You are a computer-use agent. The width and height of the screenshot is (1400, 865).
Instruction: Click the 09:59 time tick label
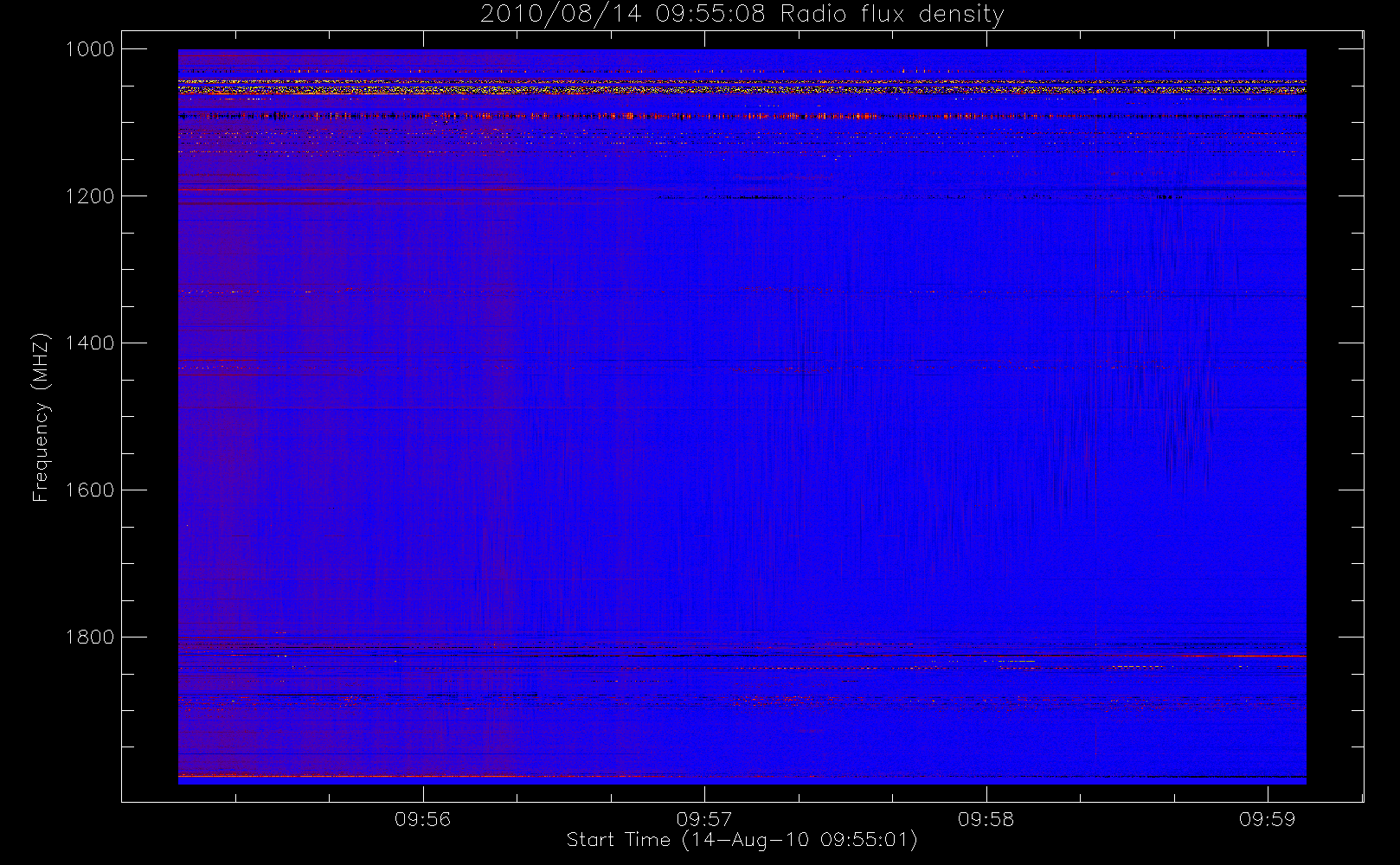1268,819
